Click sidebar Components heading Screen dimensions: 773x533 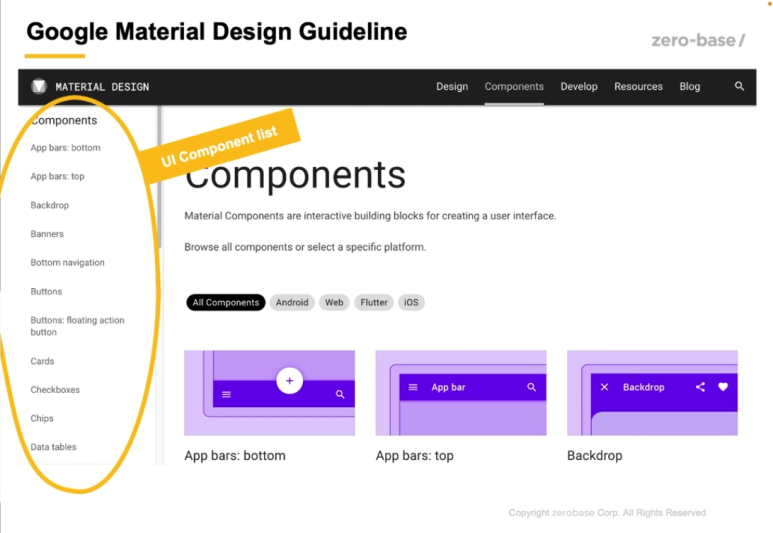(64, 120)
